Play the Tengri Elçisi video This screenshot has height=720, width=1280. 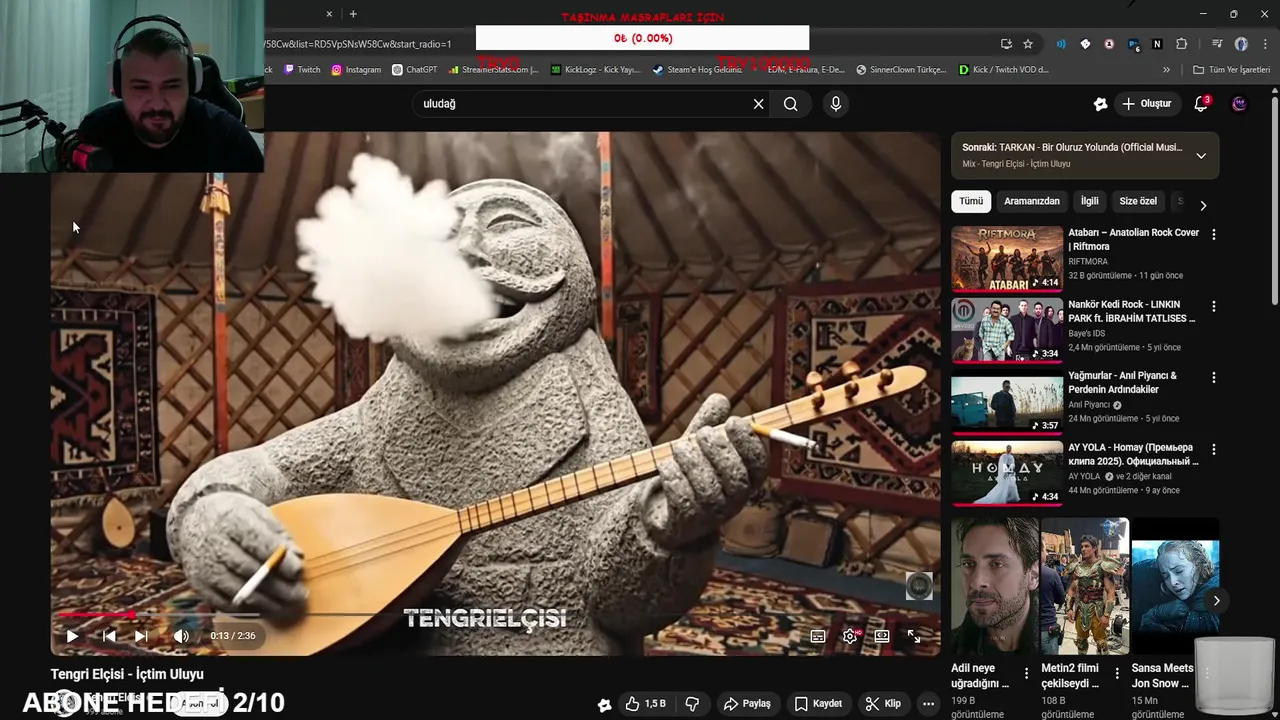coord(72,636)
